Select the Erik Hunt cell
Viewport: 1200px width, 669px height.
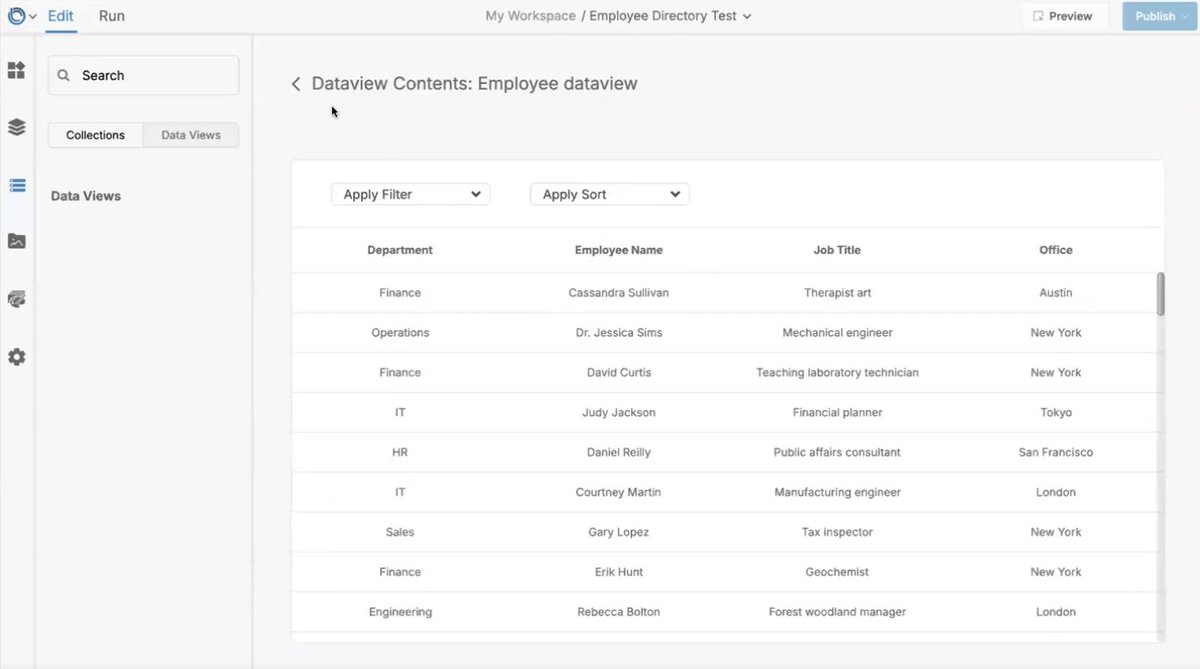pyautogui.click(x=619, y=573)
